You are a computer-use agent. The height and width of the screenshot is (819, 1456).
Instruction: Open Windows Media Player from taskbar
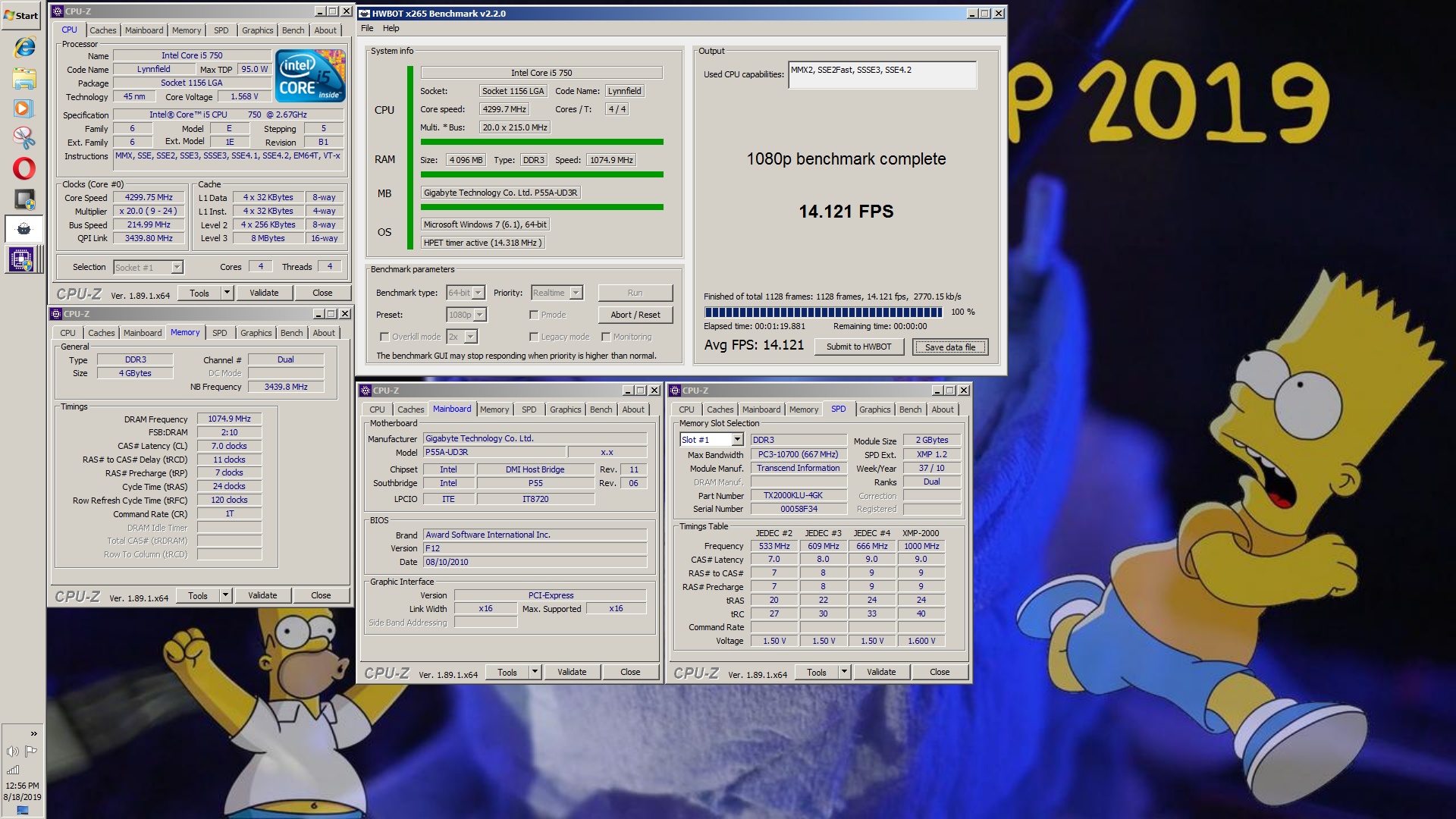point(24,108)
